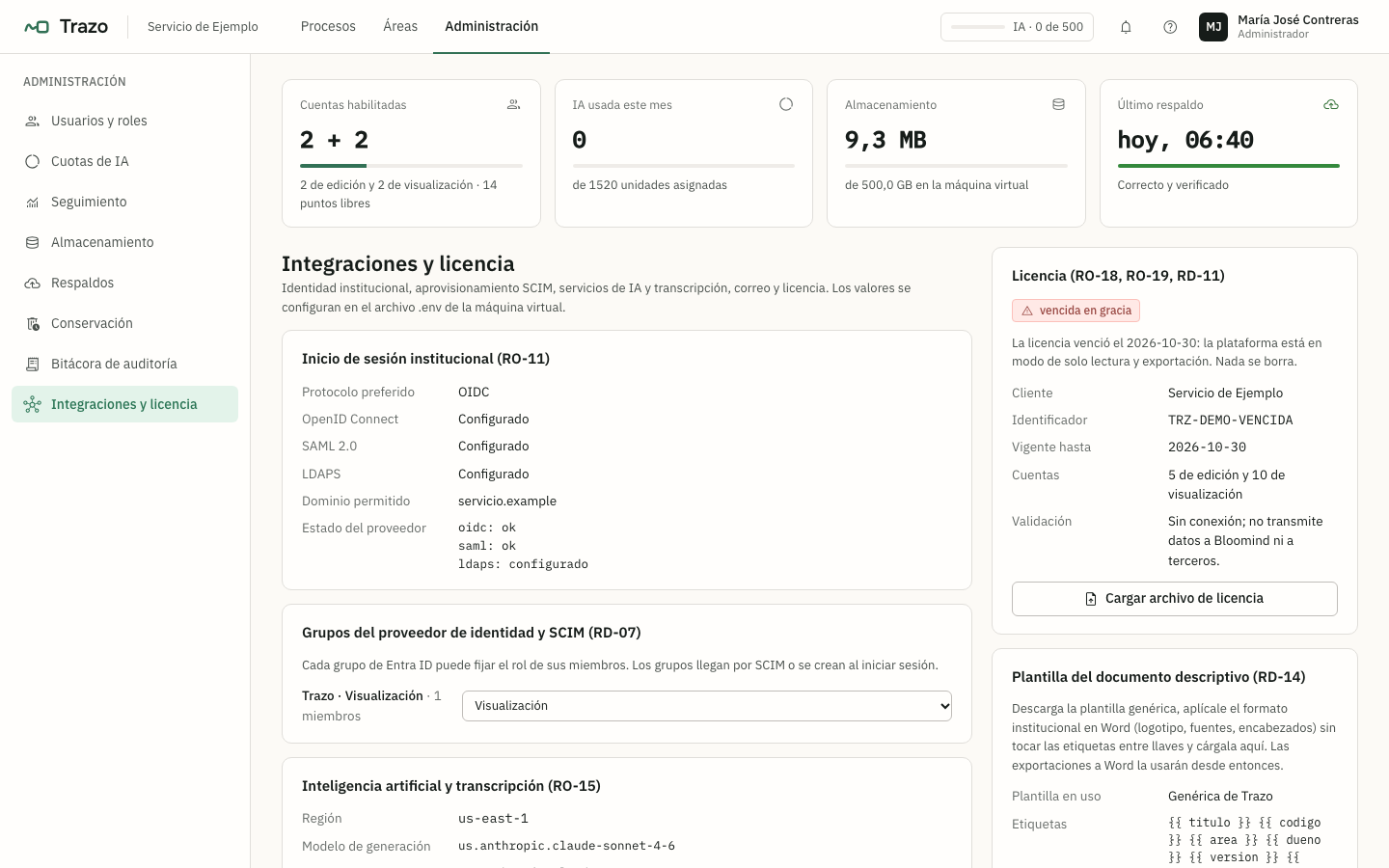Click the IA 0 de 500 quota indicator
1389x868 pixels.
[1017, 27]
